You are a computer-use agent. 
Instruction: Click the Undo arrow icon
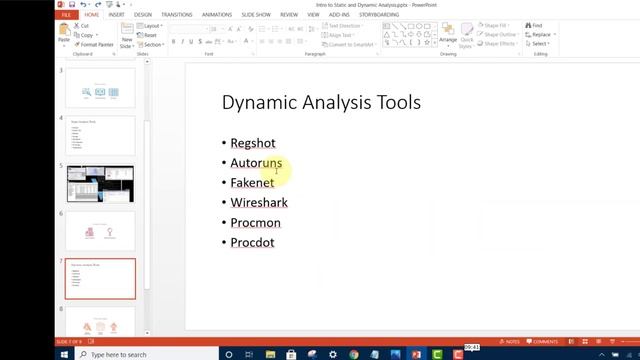point(83,4)
